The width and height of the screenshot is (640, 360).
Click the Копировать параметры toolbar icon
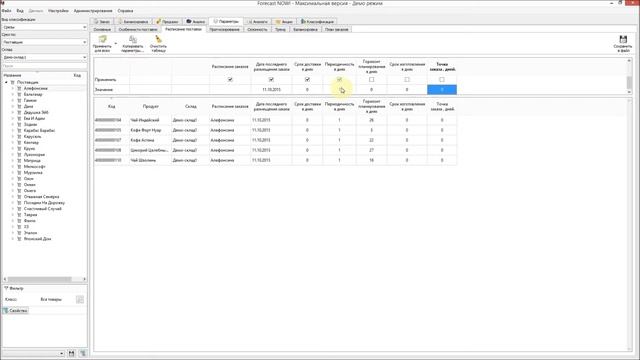[x=133, y=39]
